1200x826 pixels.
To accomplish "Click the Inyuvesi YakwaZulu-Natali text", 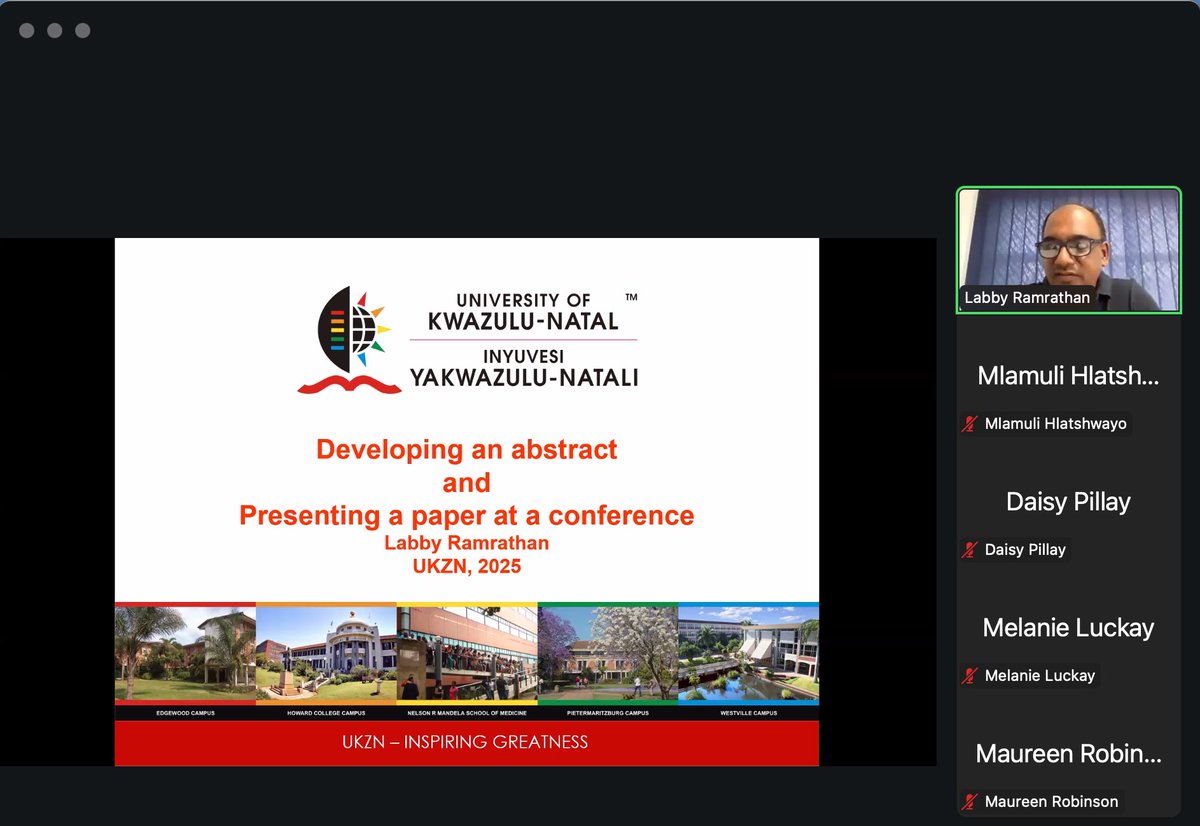I will 523,368.
